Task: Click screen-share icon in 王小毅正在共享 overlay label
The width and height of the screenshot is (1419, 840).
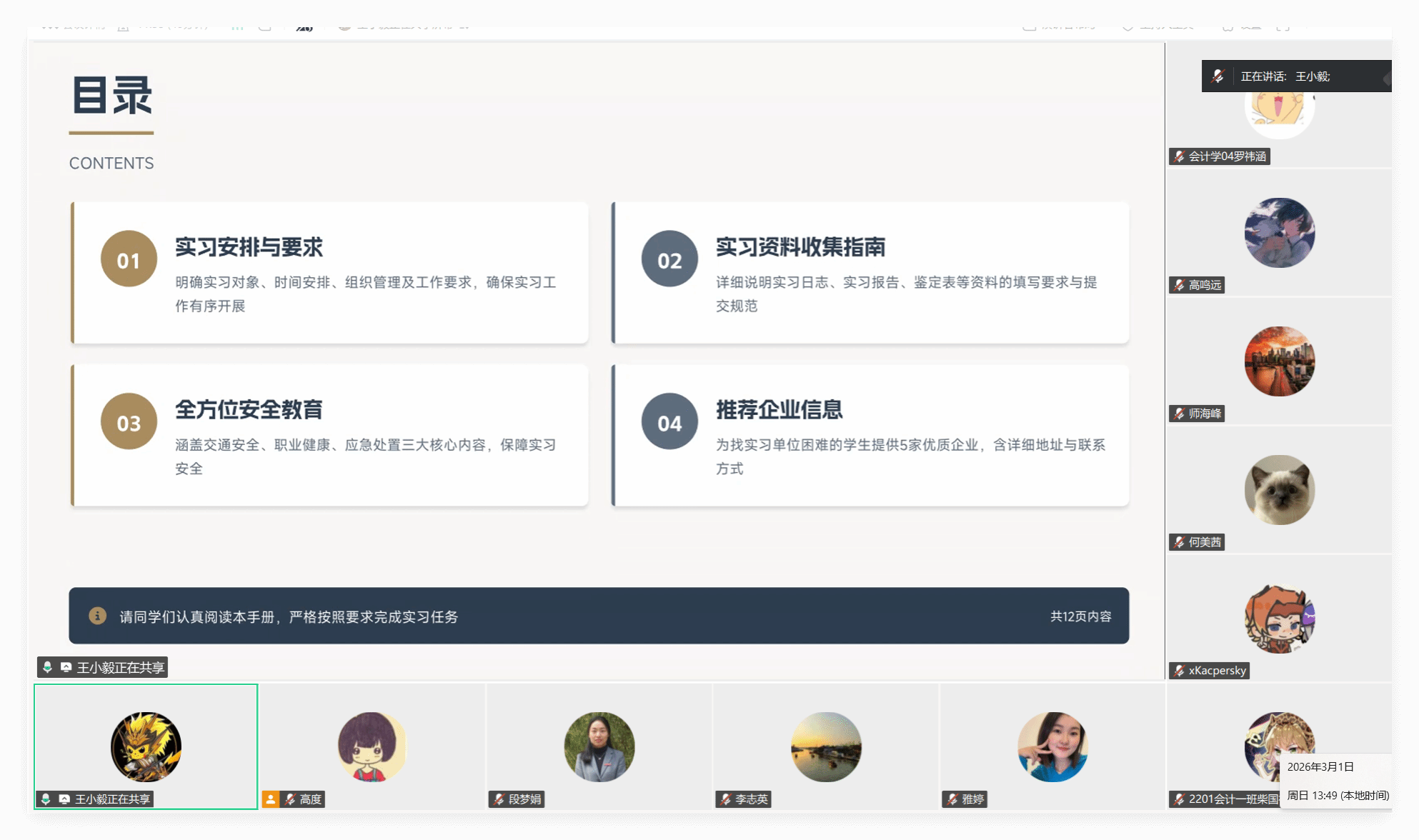Action: pos(66,667)
